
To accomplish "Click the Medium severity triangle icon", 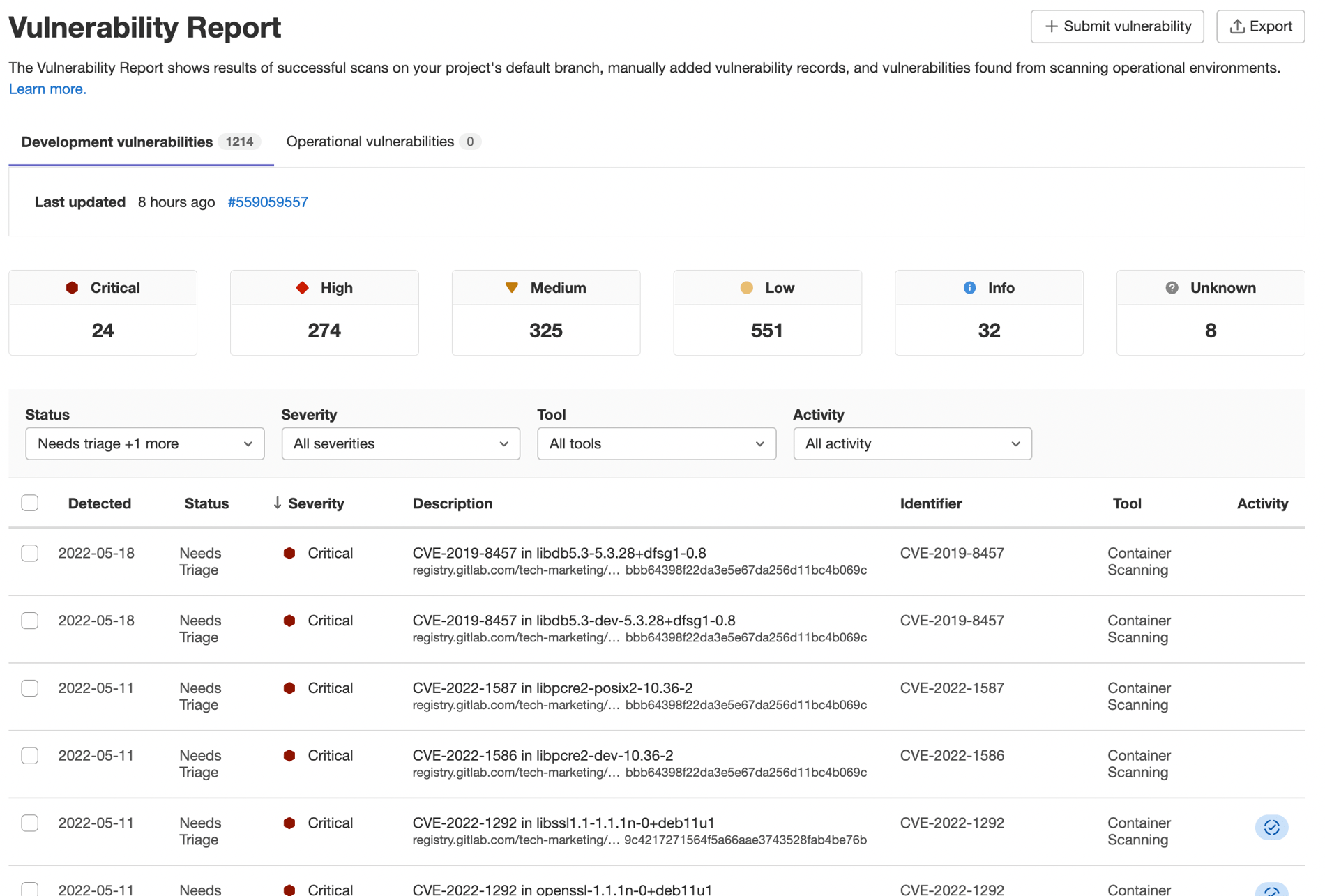I will click(513, 287).
